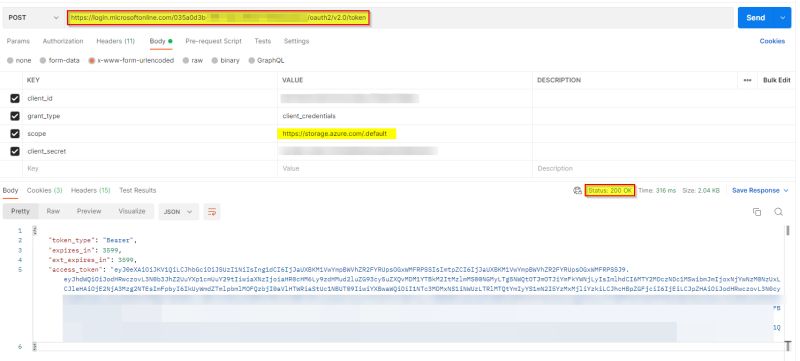
Task: Open the Test Results tab
Action: coord(138,191)
